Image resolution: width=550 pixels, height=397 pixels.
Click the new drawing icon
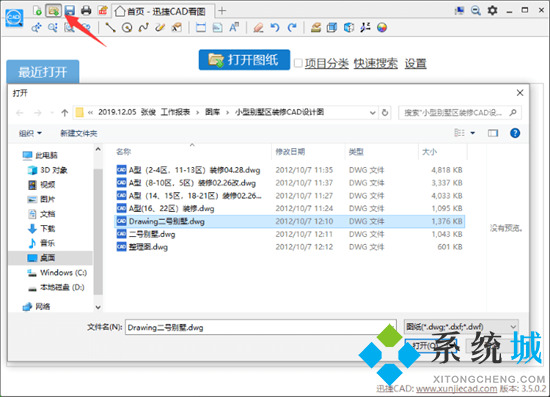pos(37,10)
